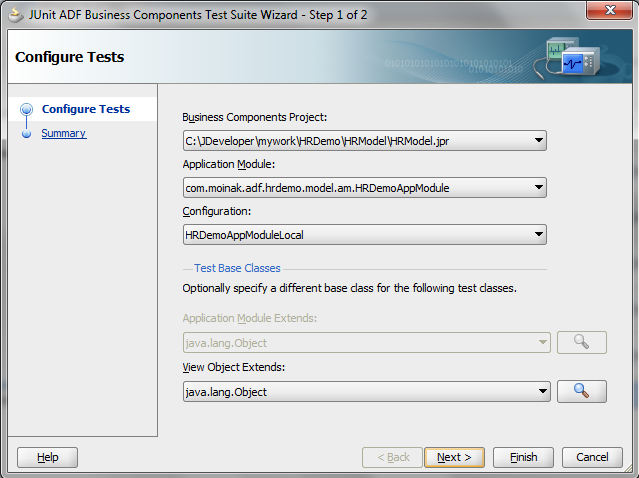Click the wizard header test monitor graphic
This screenshot has height=478, width=639.
tap(573, 57)
